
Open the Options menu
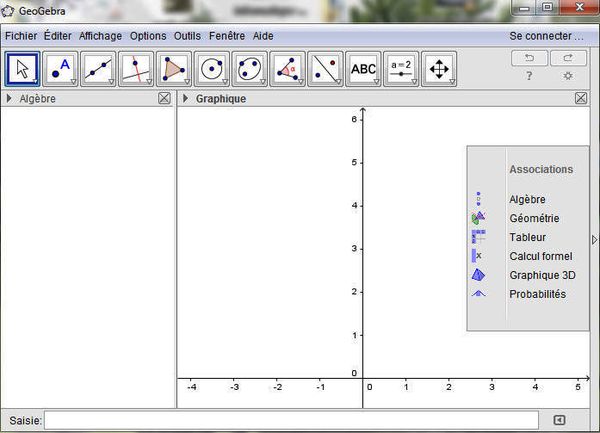pyautogui.click(x=148, y=36)
